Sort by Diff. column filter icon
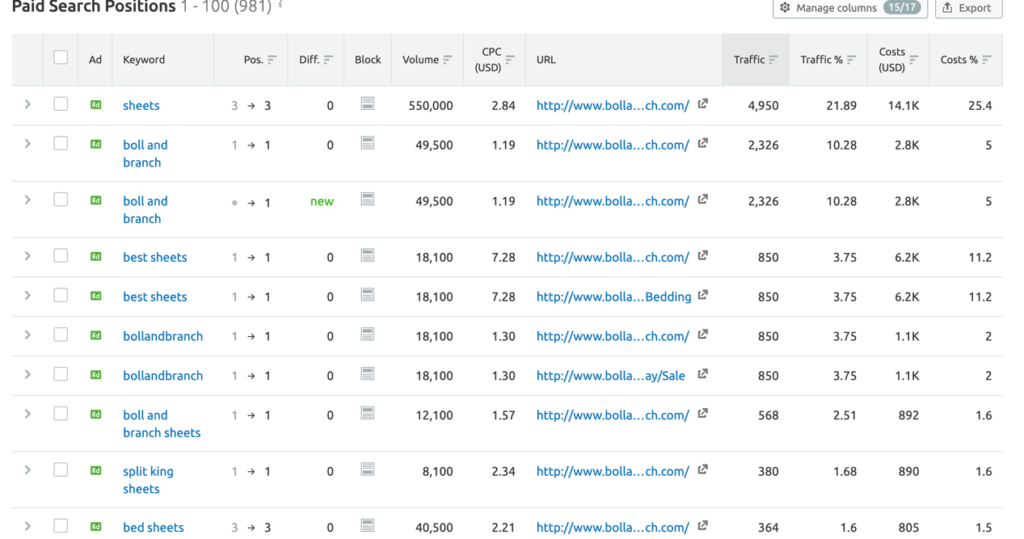Screen dimensions: 1024x539 tap(328, 59)
